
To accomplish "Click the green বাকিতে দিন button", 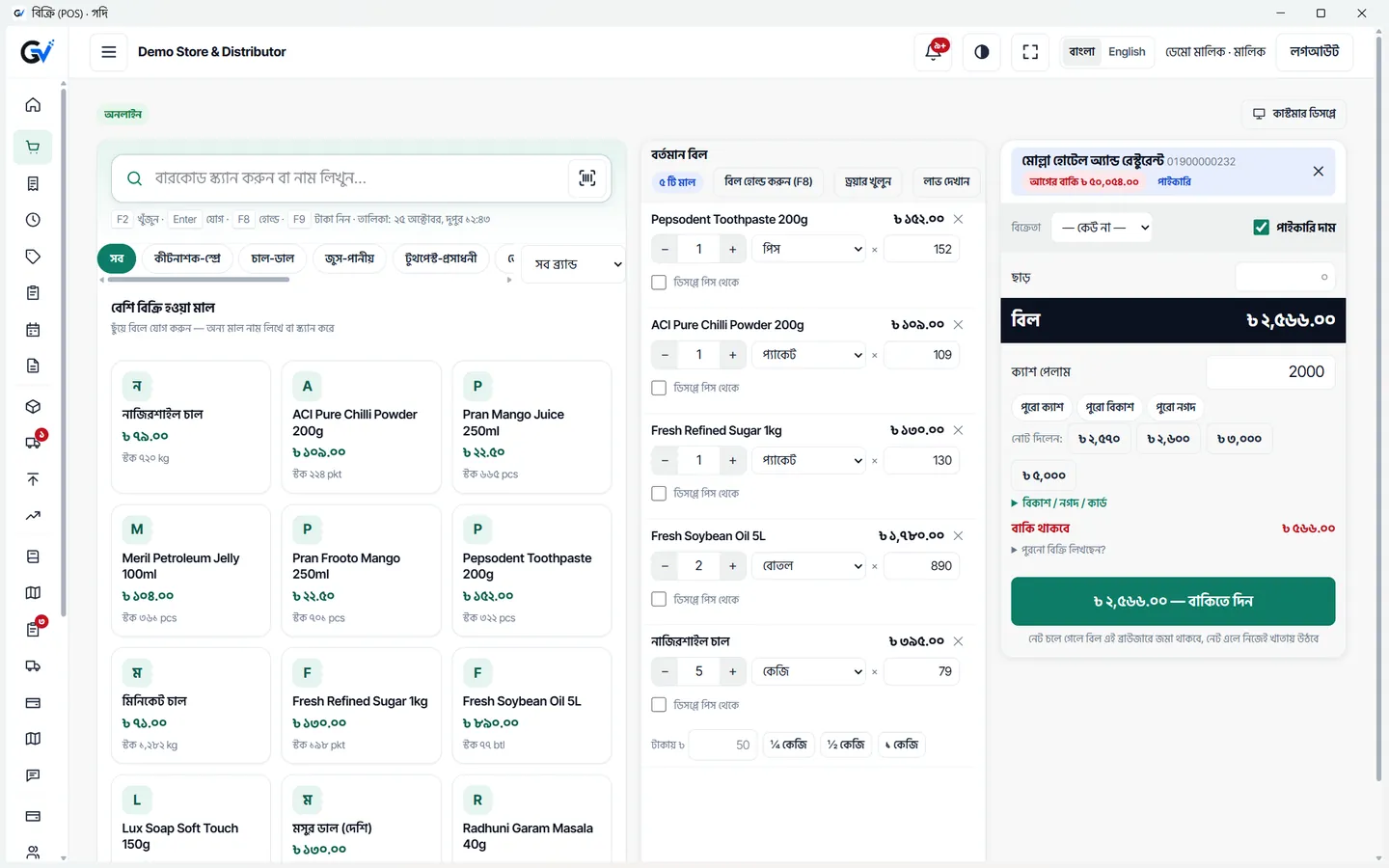I will 1173,601.
